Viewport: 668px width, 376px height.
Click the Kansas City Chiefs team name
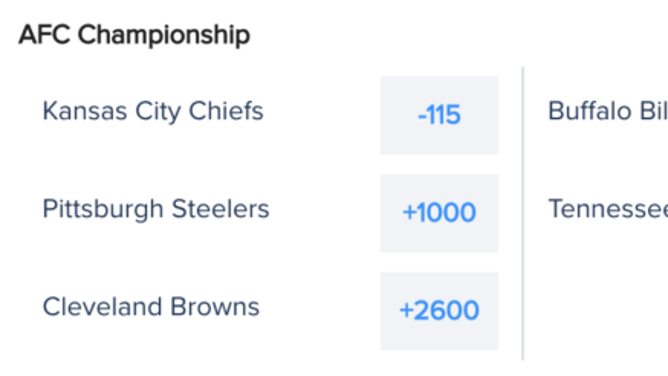(153, 112)
